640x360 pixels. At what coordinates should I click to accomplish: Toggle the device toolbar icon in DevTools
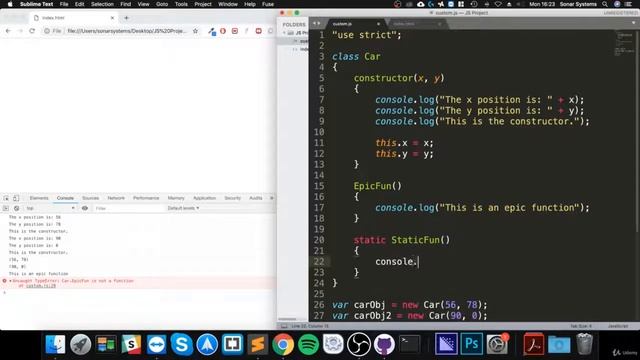point(16,198)
